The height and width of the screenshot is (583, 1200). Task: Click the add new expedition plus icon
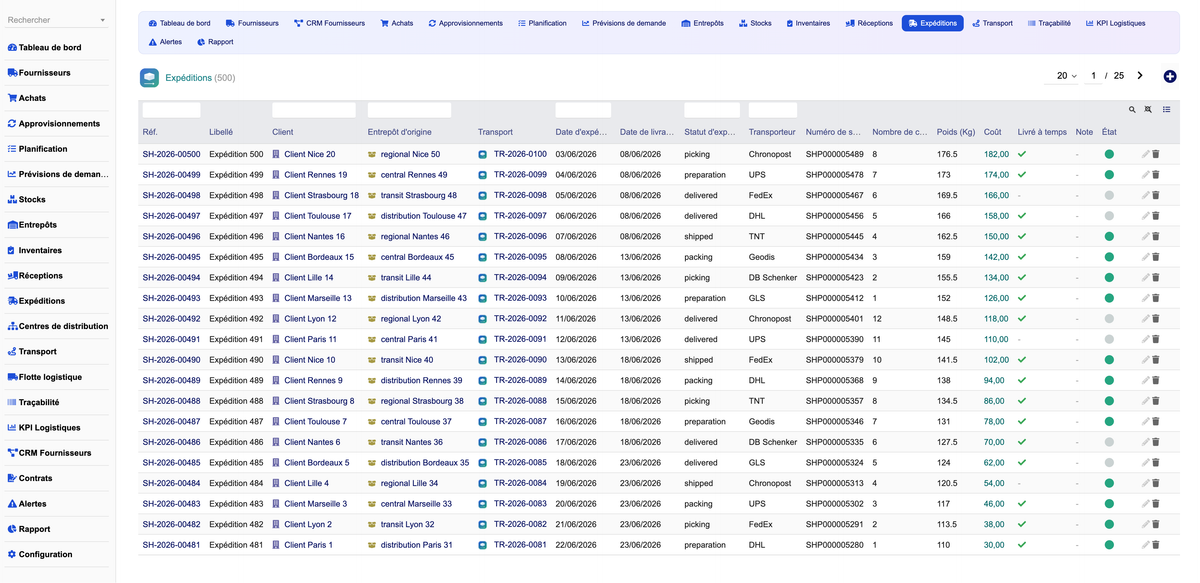(1170, 77)
